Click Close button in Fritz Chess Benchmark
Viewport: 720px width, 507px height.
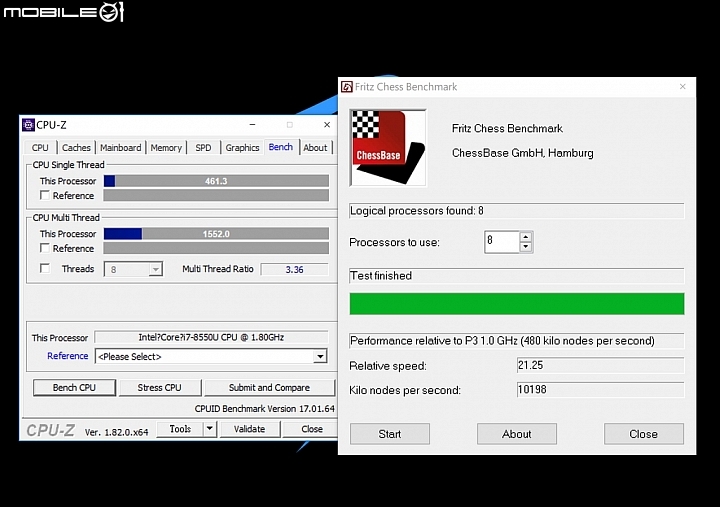click(x=643, y=434)
